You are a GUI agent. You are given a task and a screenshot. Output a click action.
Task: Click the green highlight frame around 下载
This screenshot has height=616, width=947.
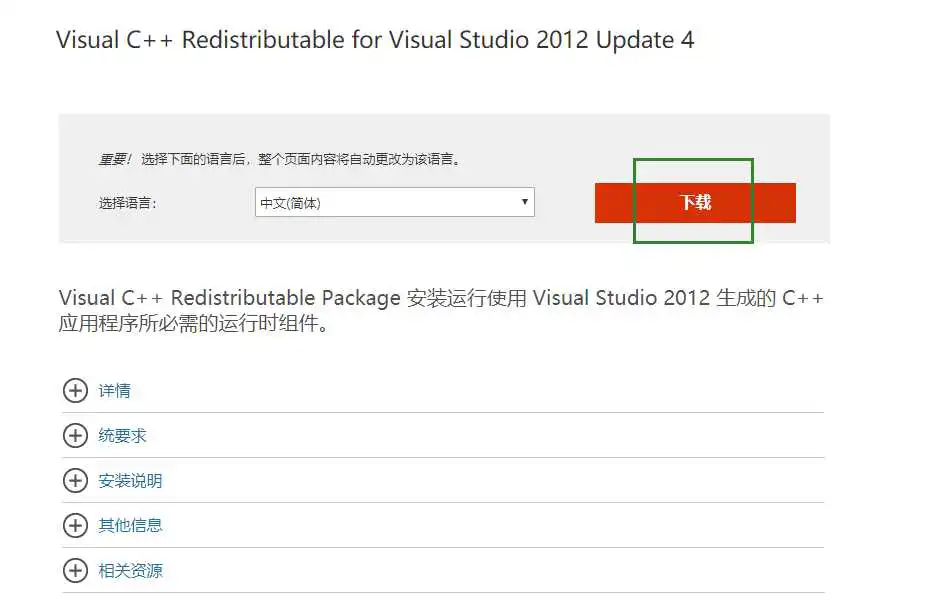pos(693,201)
